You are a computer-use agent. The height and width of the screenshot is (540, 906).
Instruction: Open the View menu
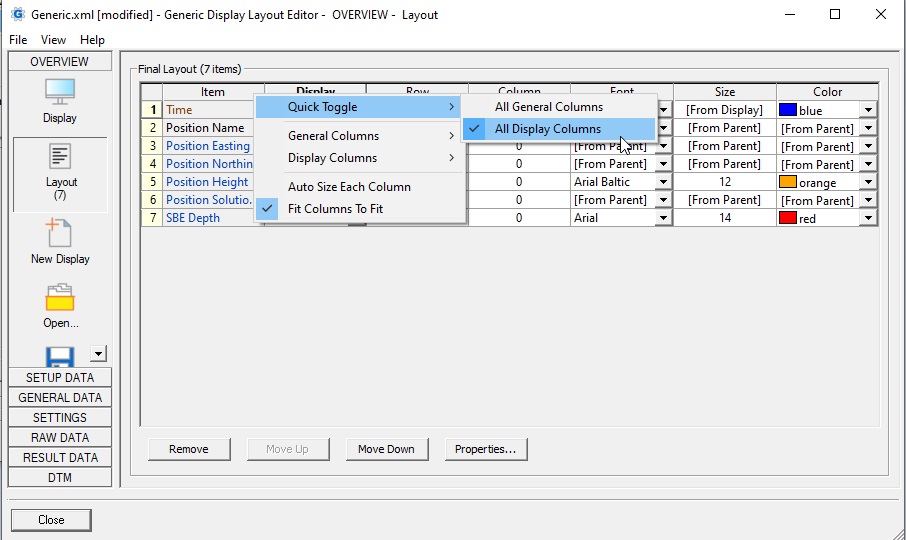[53, 40]
